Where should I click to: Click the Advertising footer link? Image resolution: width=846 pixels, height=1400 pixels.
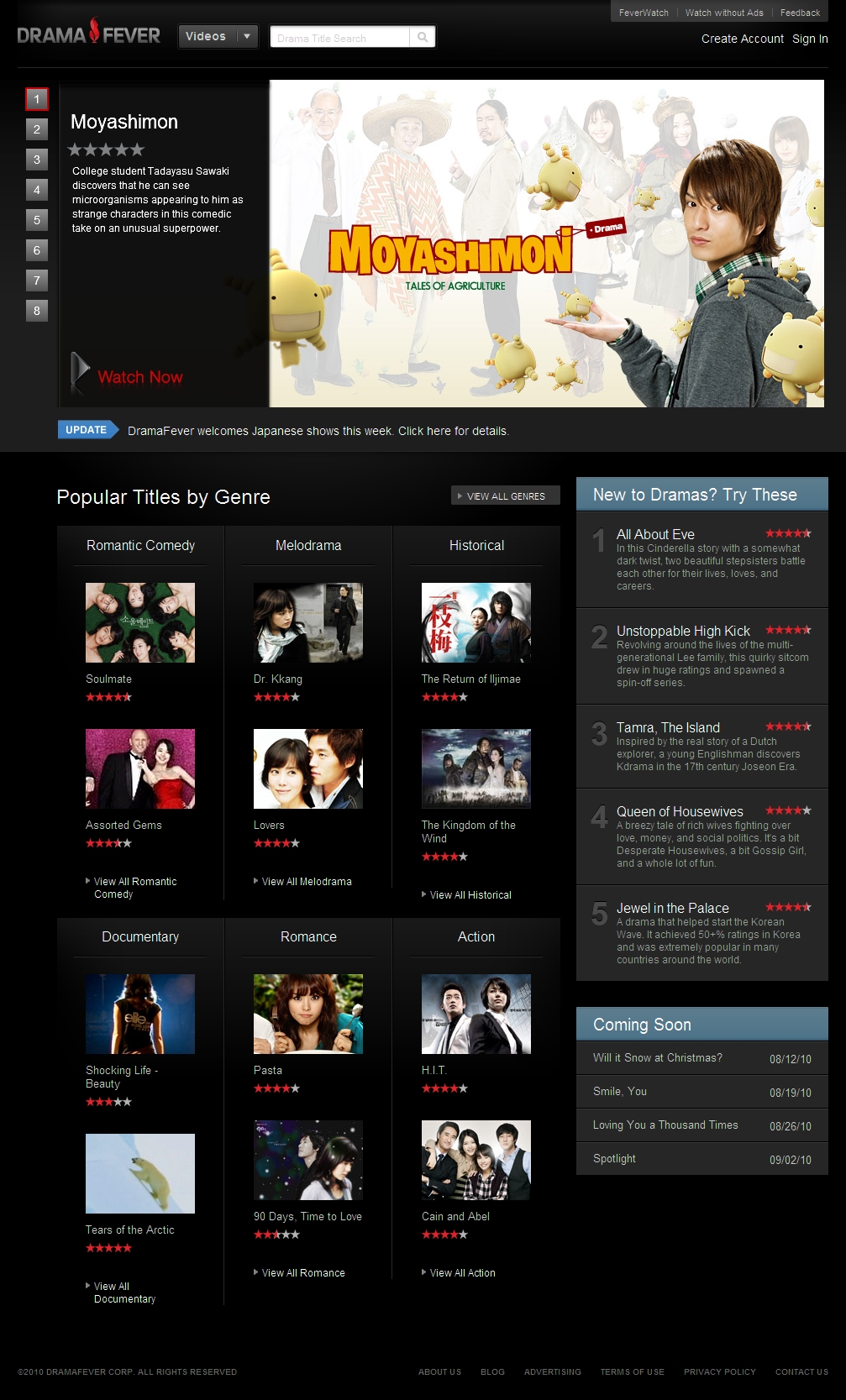553,1372
